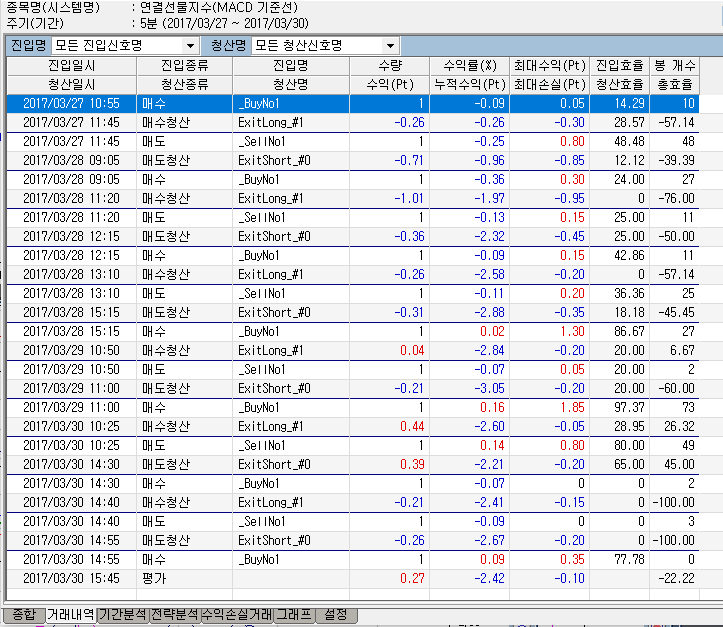Click max profit 1.30 cell
Viewport: 723px width, 627px height.
pos(550,331)
